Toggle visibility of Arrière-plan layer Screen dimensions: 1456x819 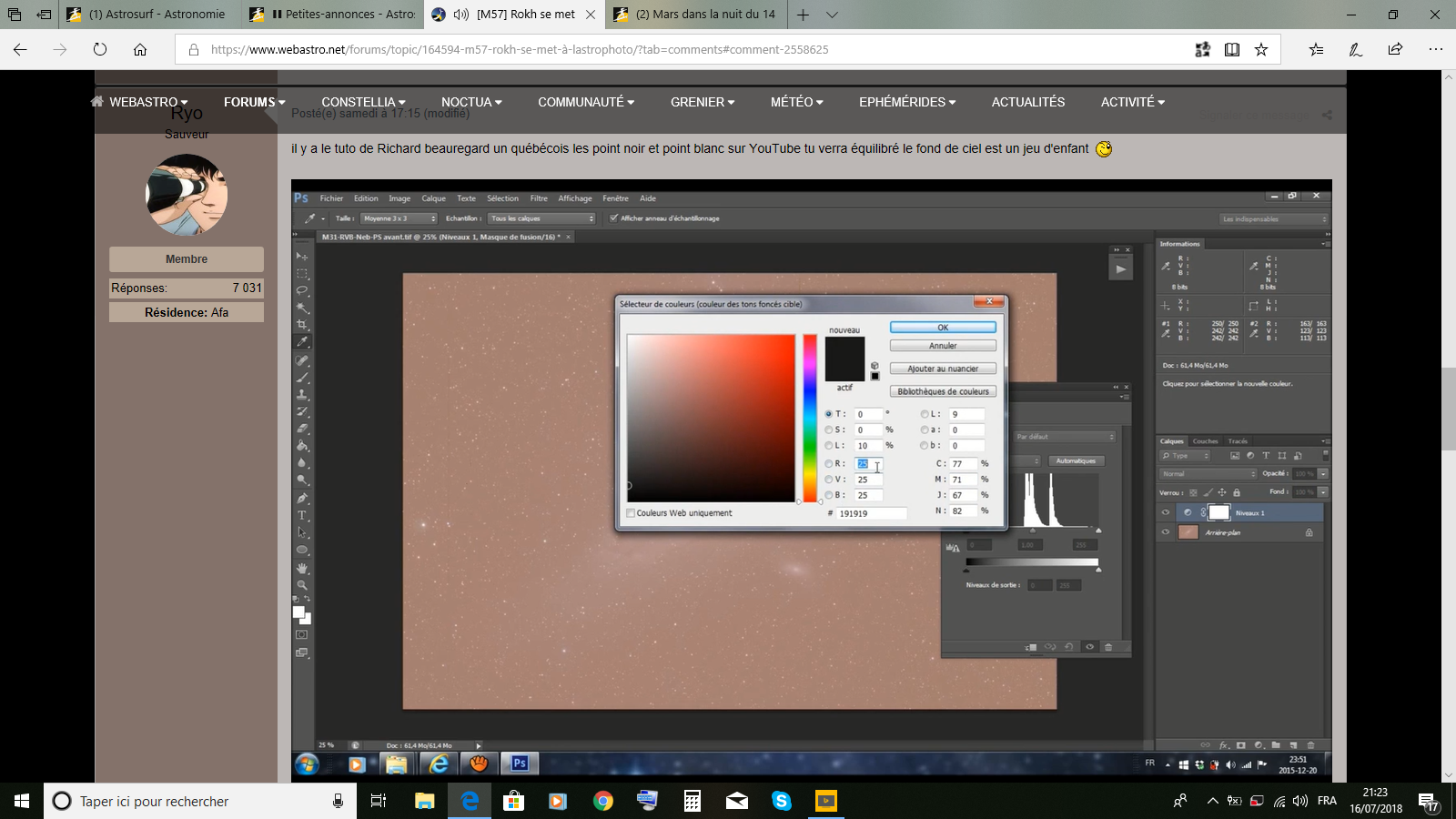click(1166, 532)
